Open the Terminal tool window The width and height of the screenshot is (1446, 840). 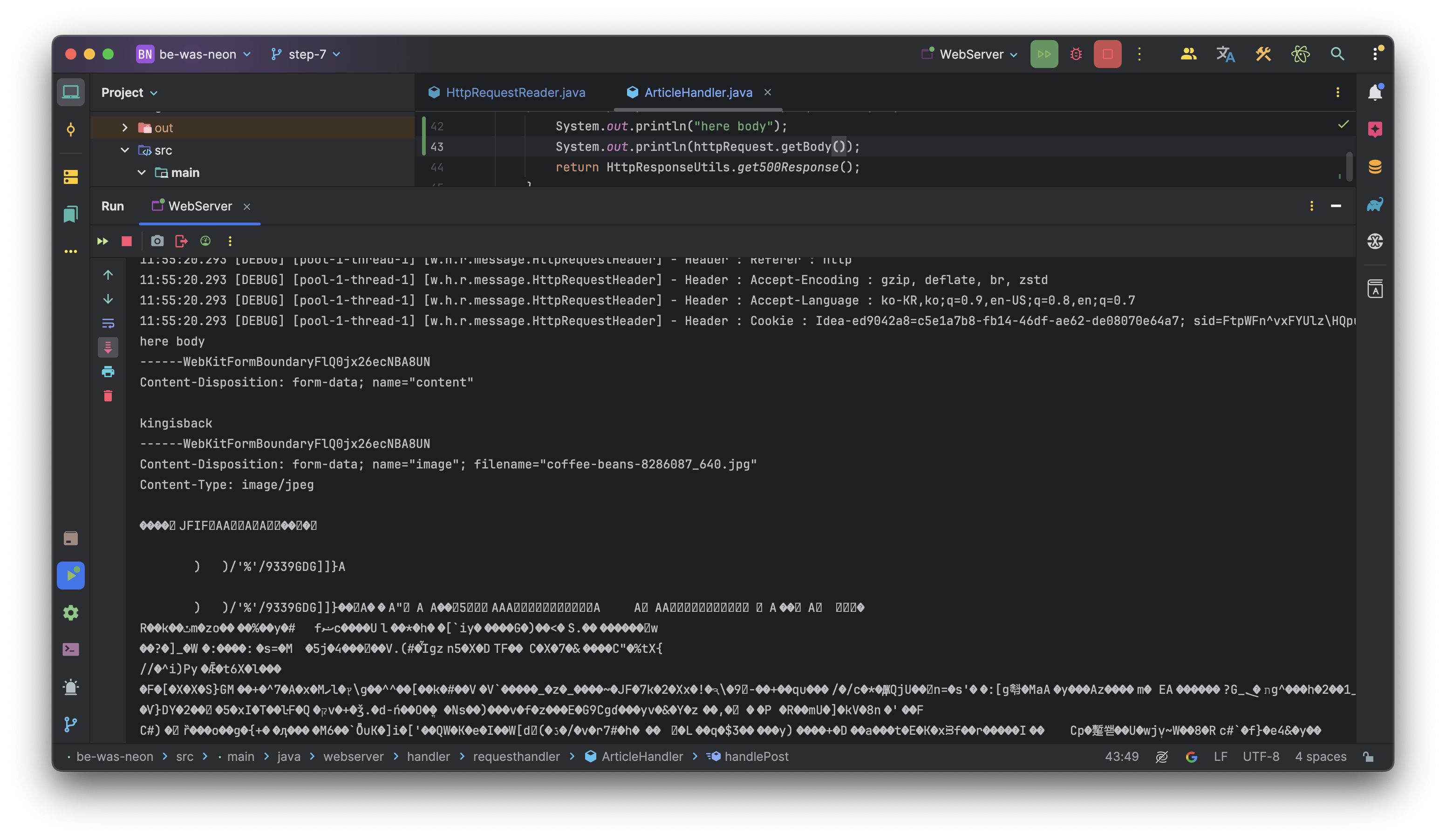(71, 649)
